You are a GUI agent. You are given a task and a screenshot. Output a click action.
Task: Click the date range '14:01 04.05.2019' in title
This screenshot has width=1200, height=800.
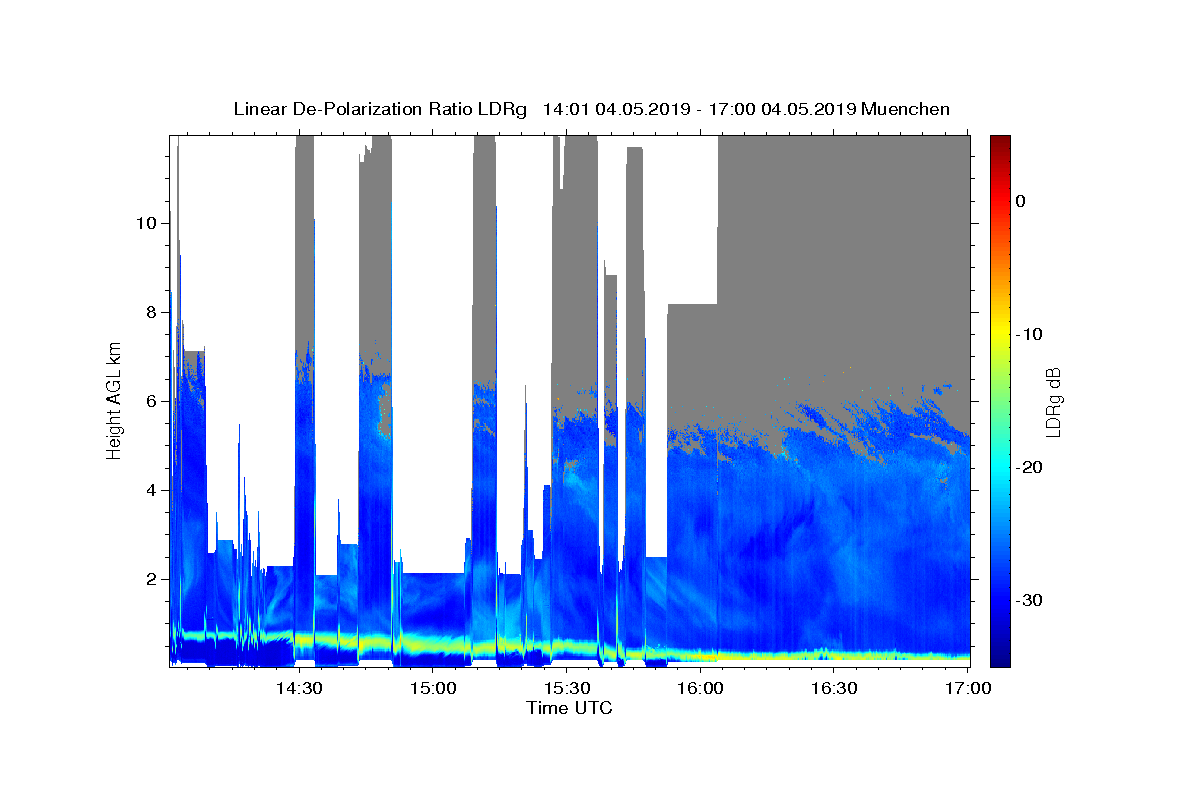click(615, 109)
